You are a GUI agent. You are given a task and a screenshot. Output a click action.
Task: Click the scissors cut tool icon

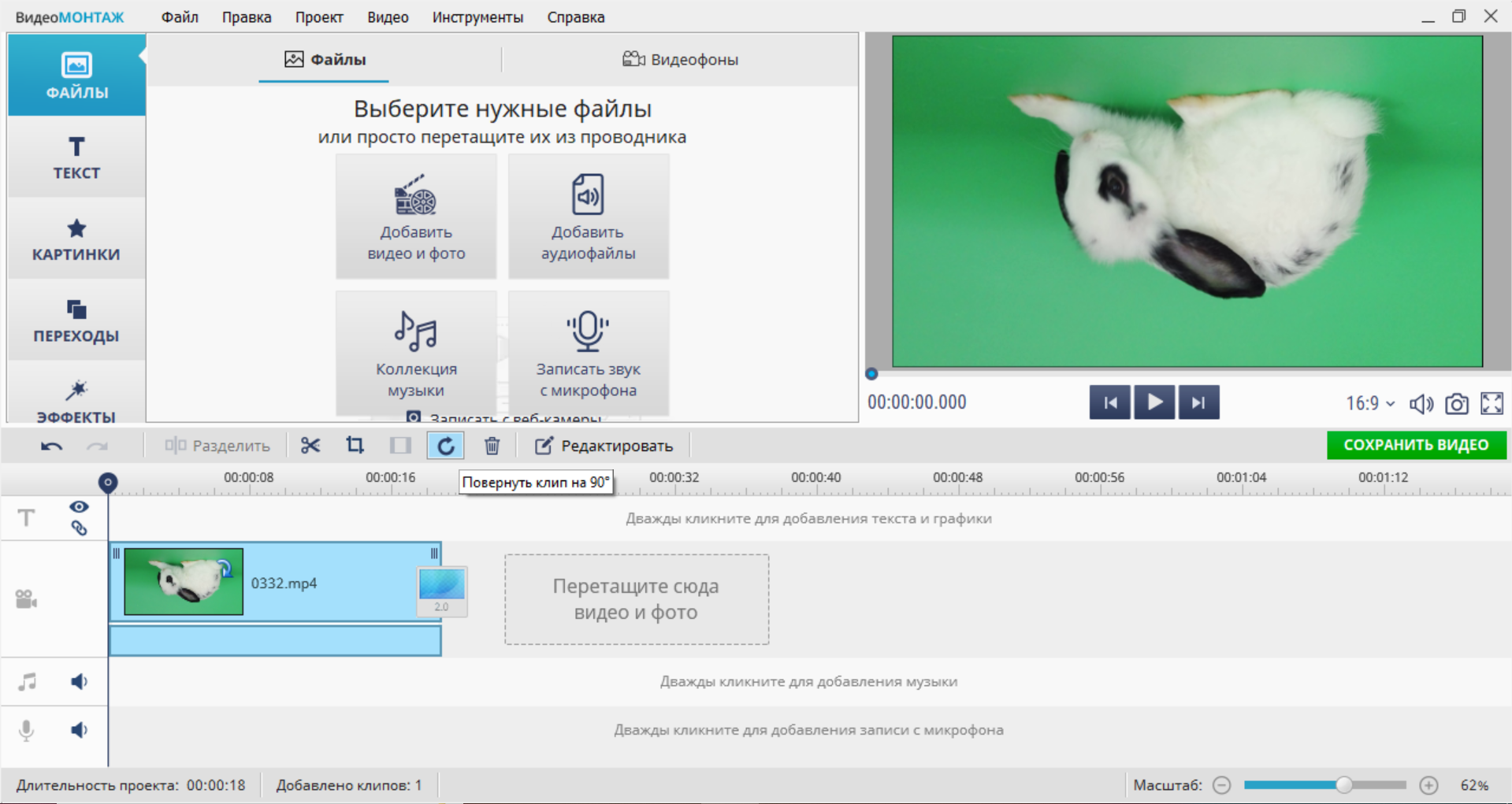[310, 446]
